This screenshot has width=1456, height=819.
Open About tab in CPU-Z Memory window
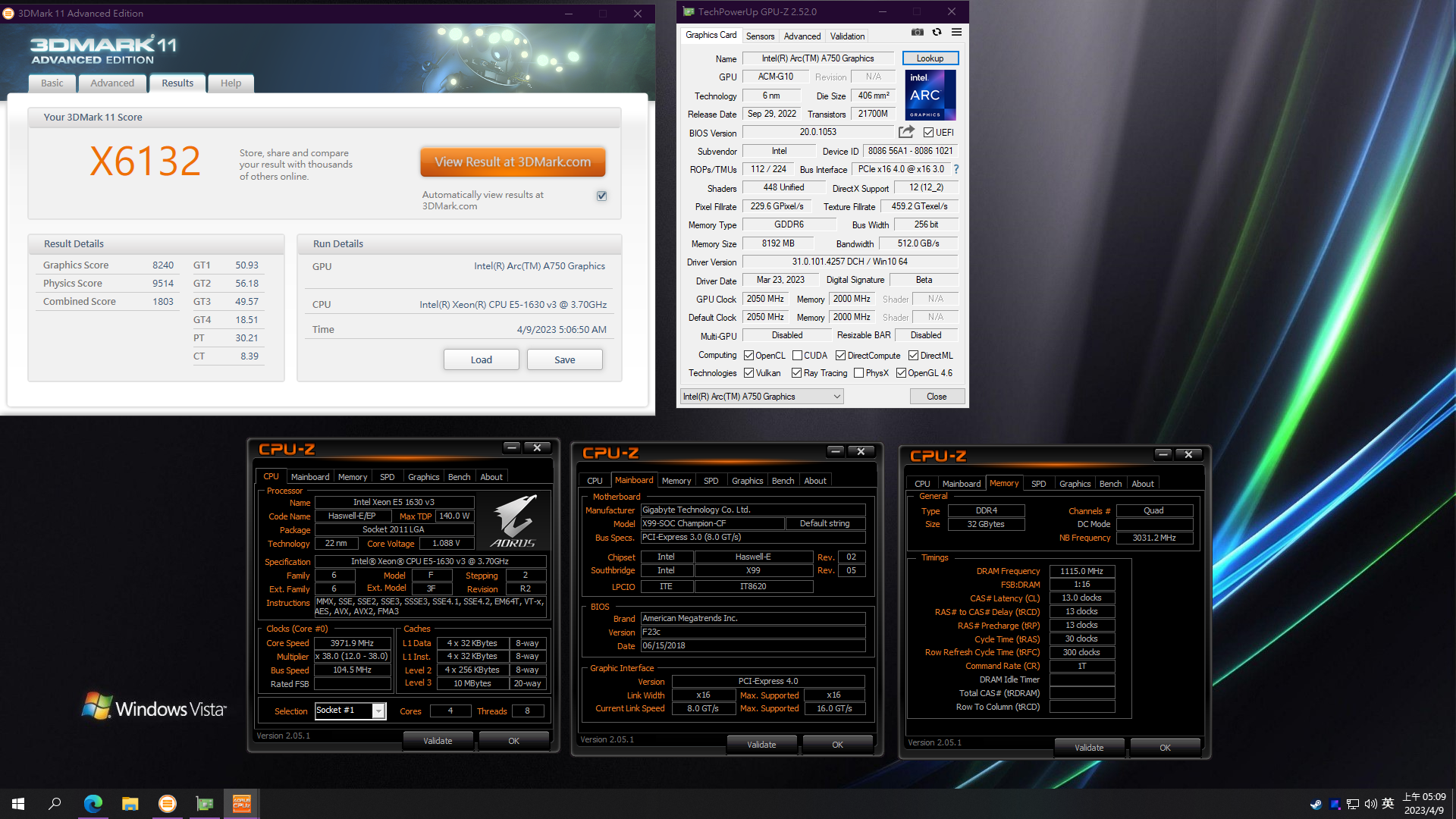[1142, 483]
